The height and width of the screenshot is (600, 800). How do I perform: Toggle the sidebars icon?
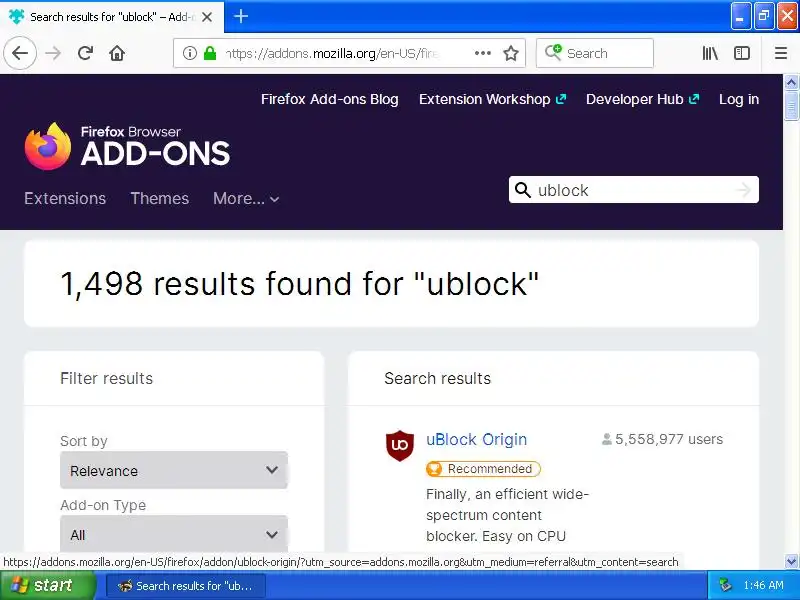[741, 53]
